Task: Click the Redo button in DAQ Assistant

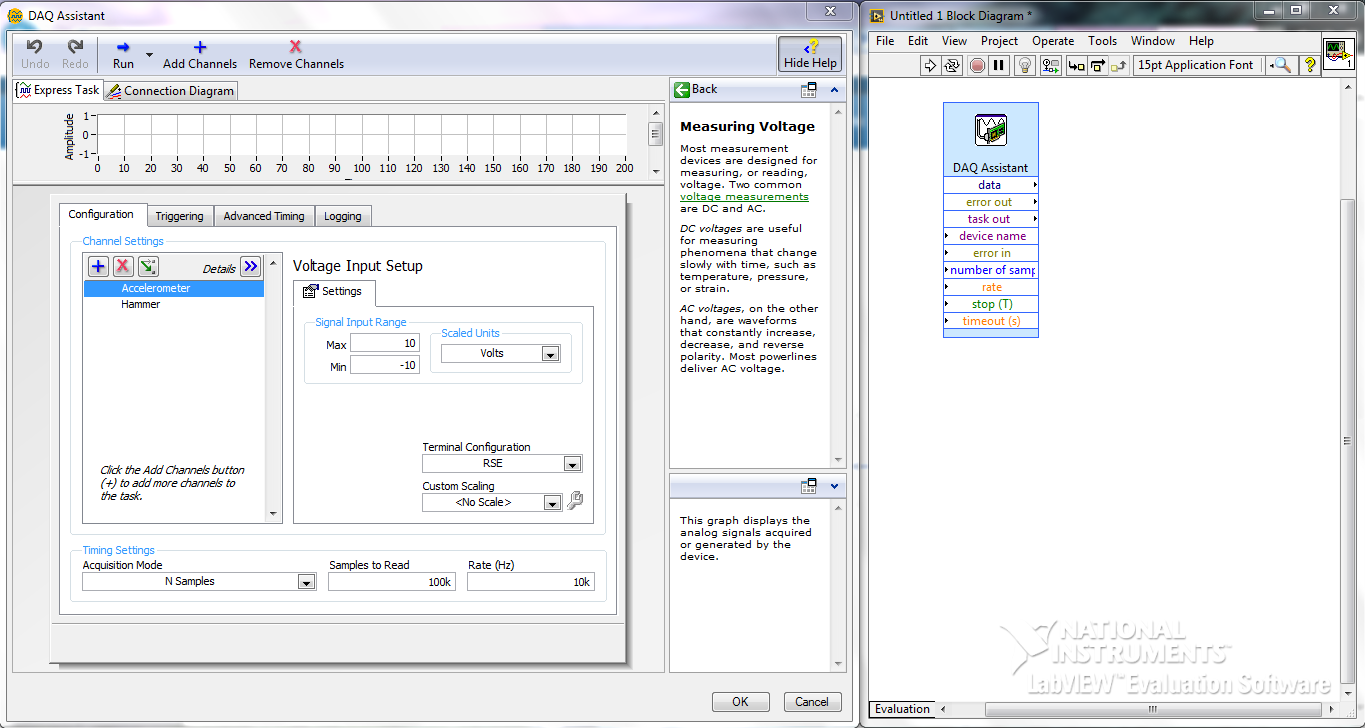Action: [75, 54]
